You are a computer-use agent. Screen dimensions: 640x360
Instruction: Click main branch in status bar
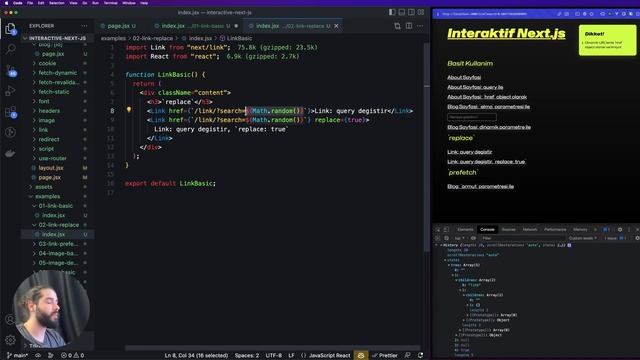(x=17, y=356)
